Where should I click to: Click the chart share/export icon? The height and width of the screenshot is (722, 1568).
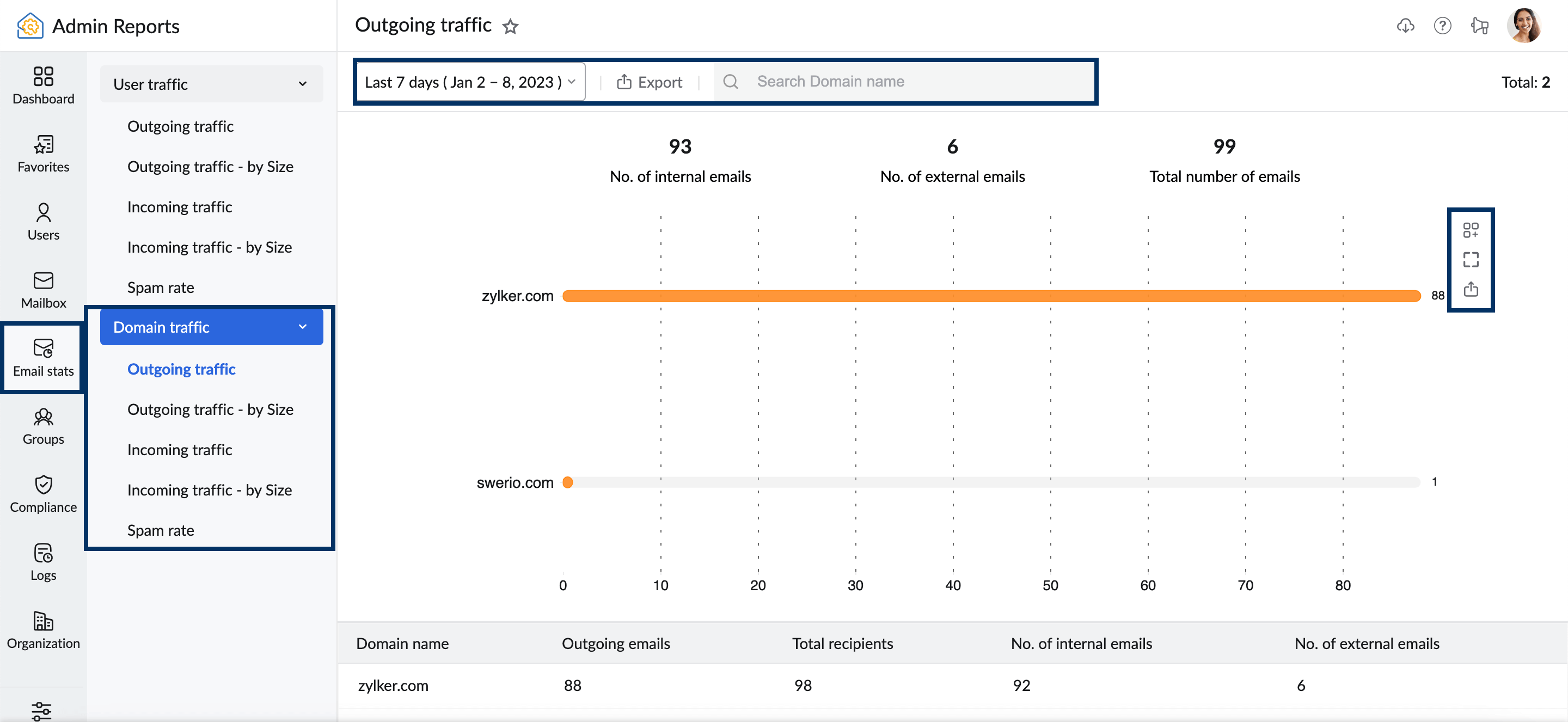coord(1471,289)
